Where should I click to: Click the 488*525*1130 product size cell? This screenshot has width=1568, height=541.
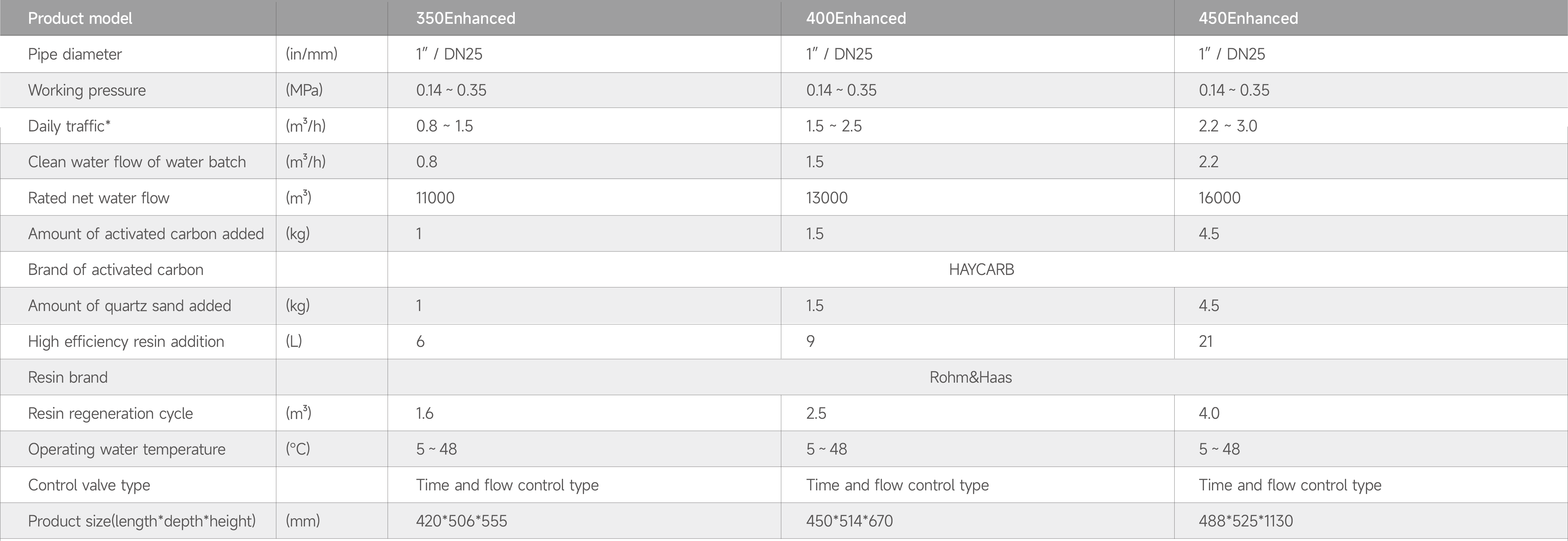point(1246,521)
